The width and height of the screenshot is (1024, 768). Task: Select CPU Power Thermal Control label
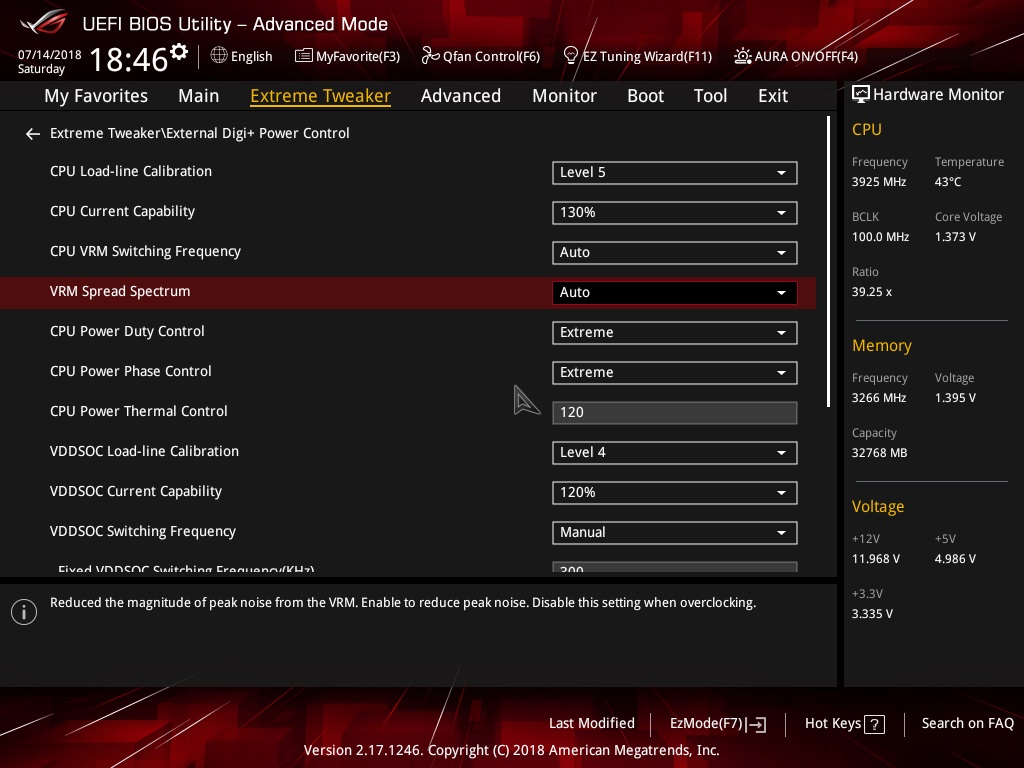pyautogui.click(x=138, y=411)
